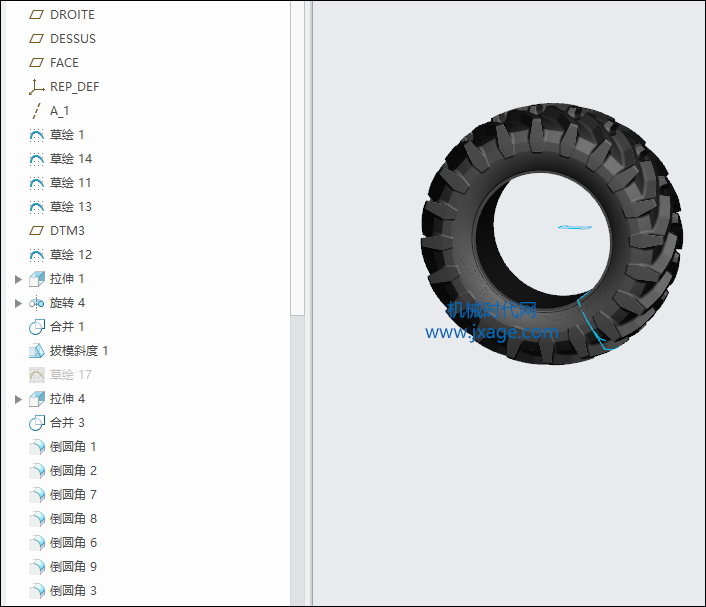Select the 倒圆角 1 label
This screenshot has width=706, height=607.
[x=72, y=447]
